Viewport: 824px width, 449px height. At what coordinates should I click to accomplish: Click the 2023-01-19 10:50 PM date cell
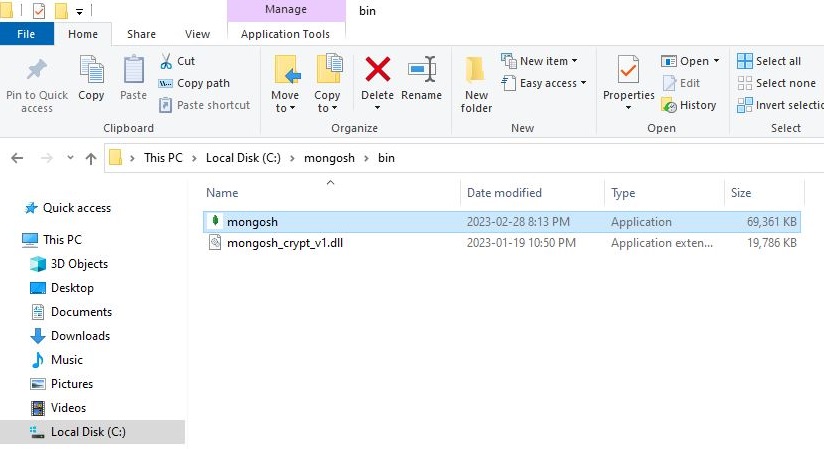click(521, 243)
